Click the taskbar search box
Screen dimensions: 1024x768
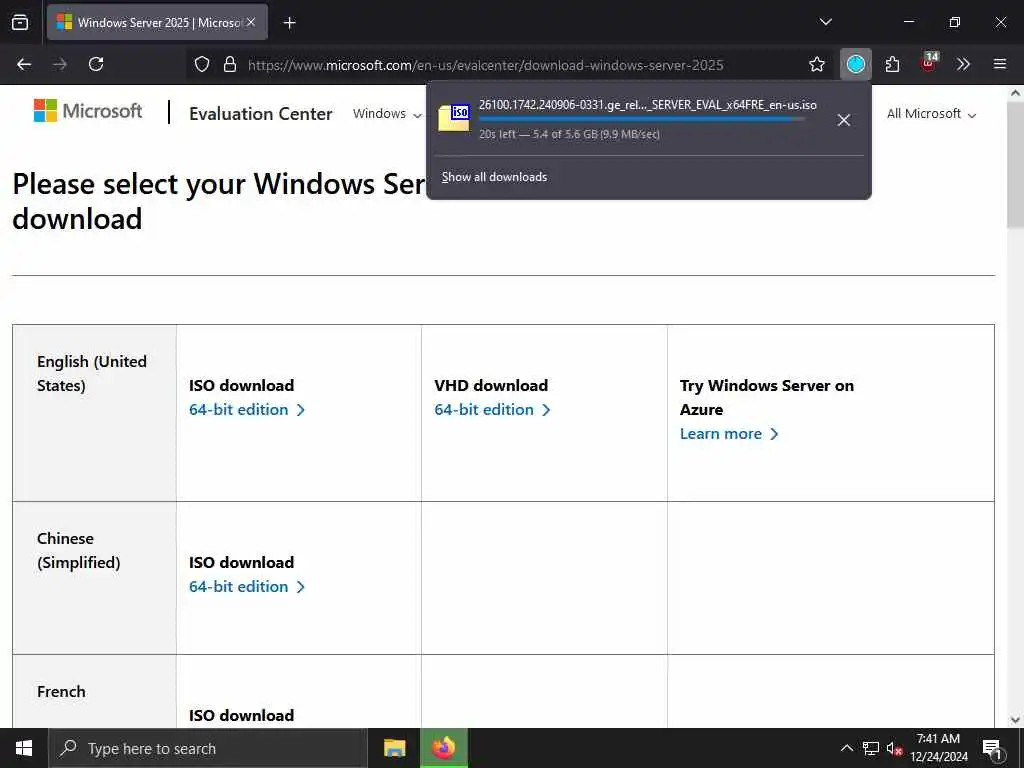pos(207,748)
